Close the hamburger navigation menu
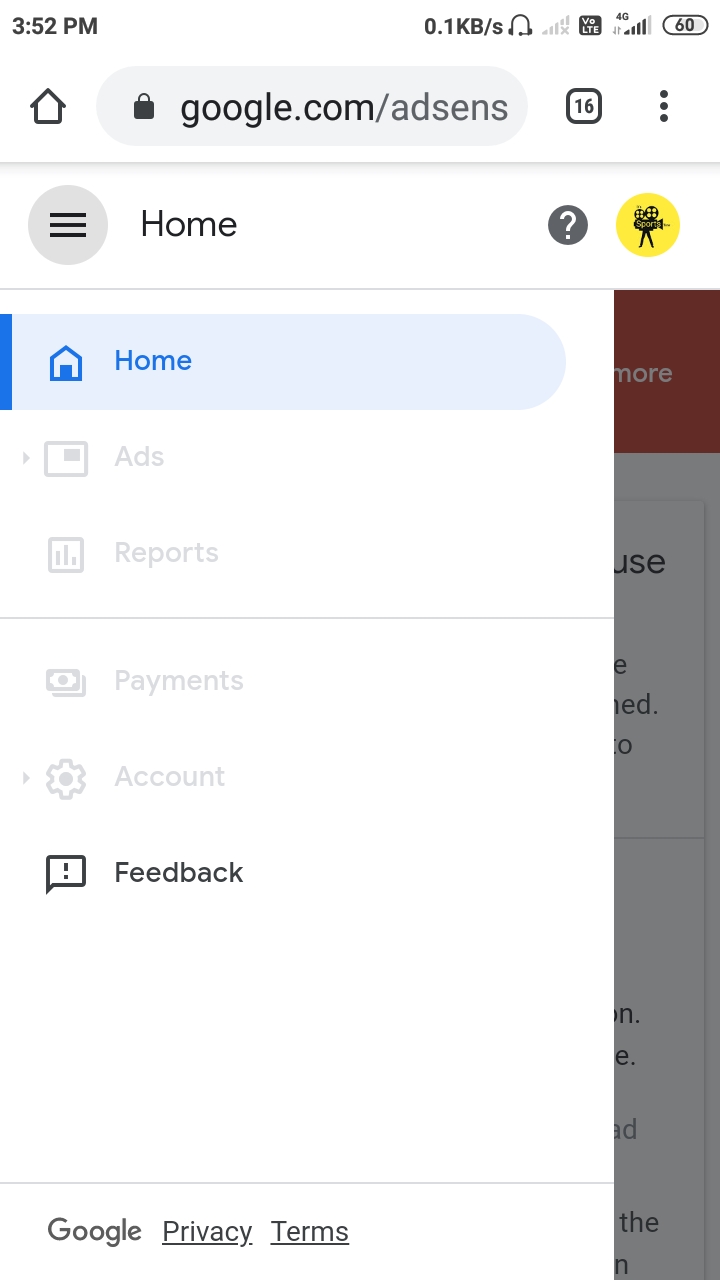Image resolution: width=720 pixels, height=1280 pixels. 67,225
